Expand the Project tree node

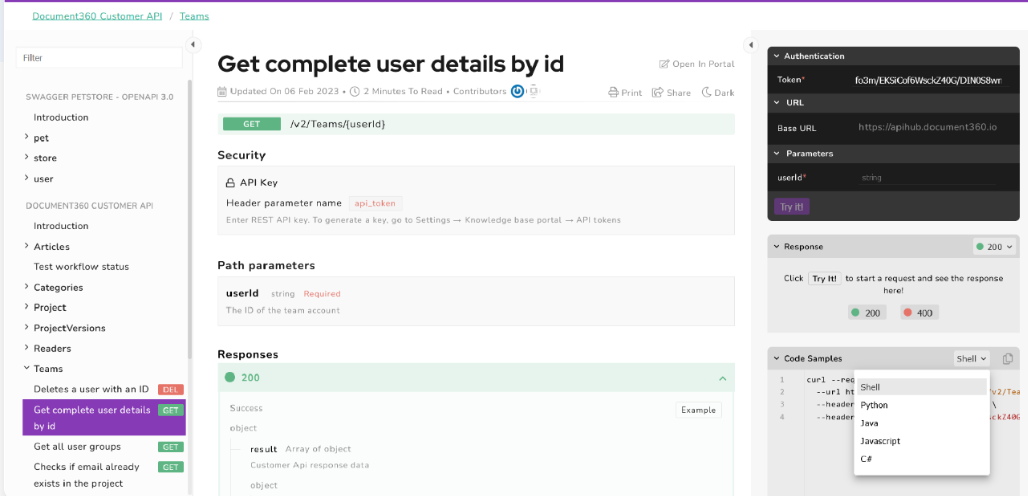26,307
